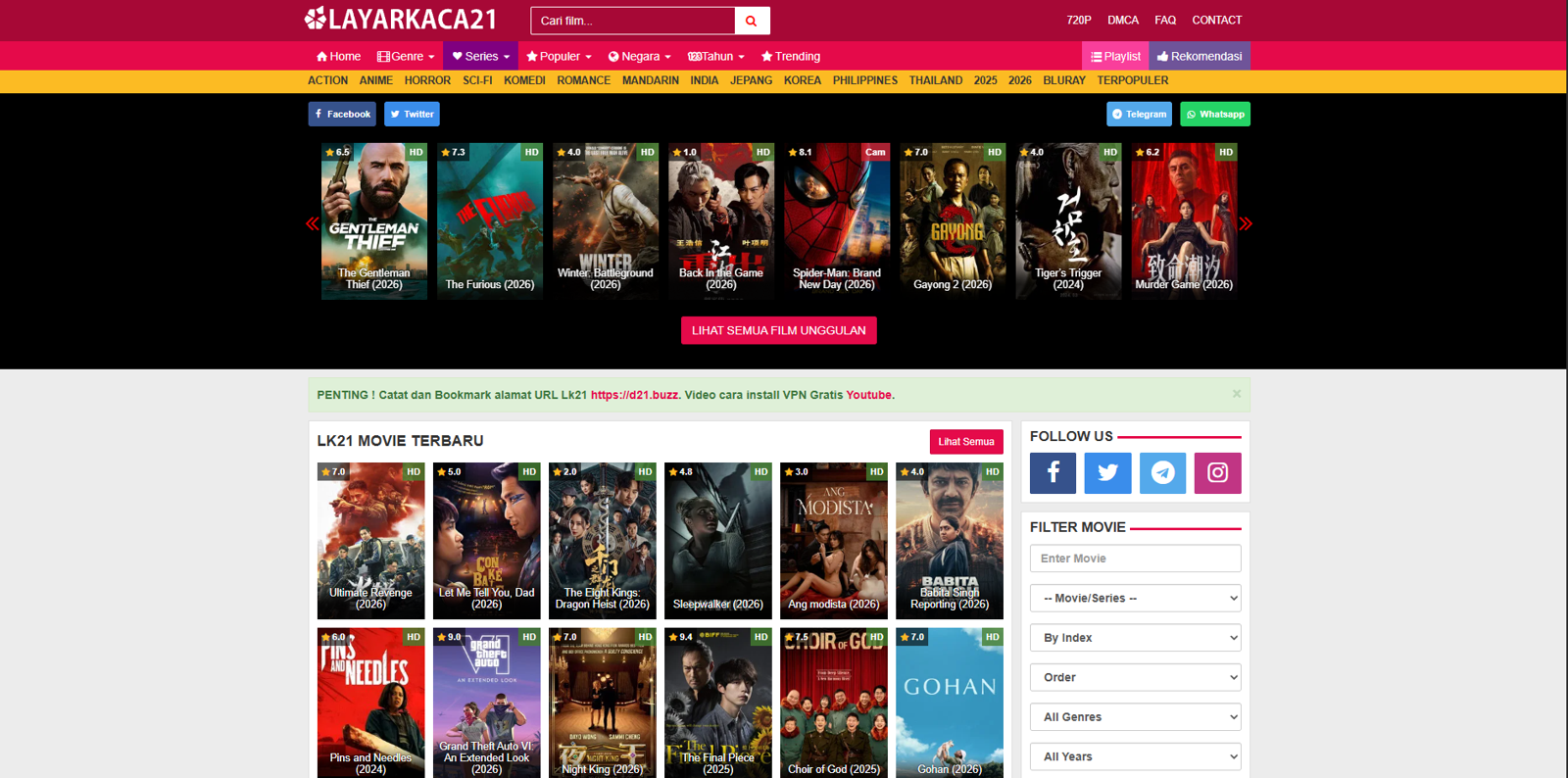Open the Playlist tab

click(1115, 57)
